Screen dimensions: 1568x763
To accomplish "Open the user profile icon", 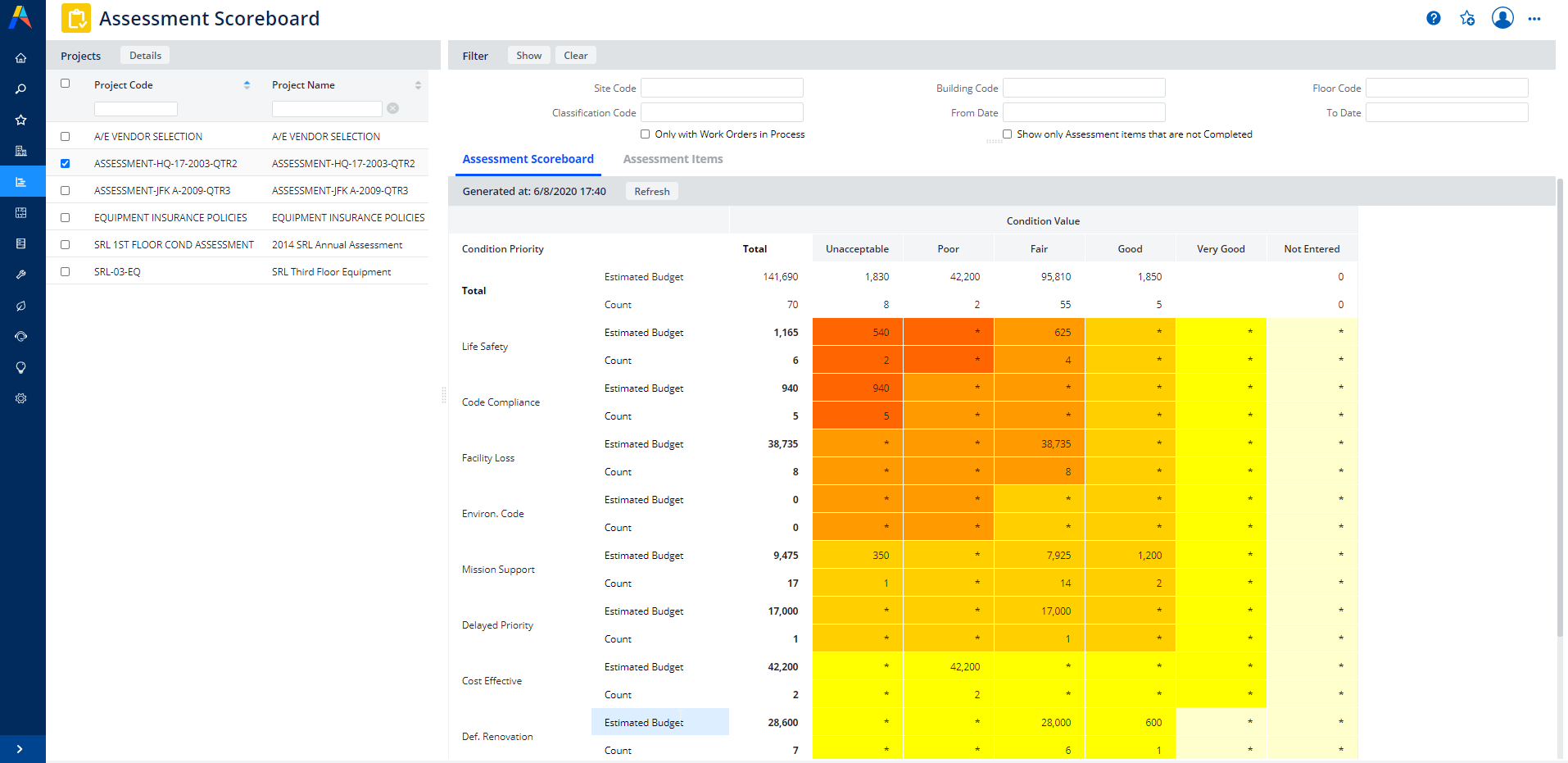I will [1502, 18].
